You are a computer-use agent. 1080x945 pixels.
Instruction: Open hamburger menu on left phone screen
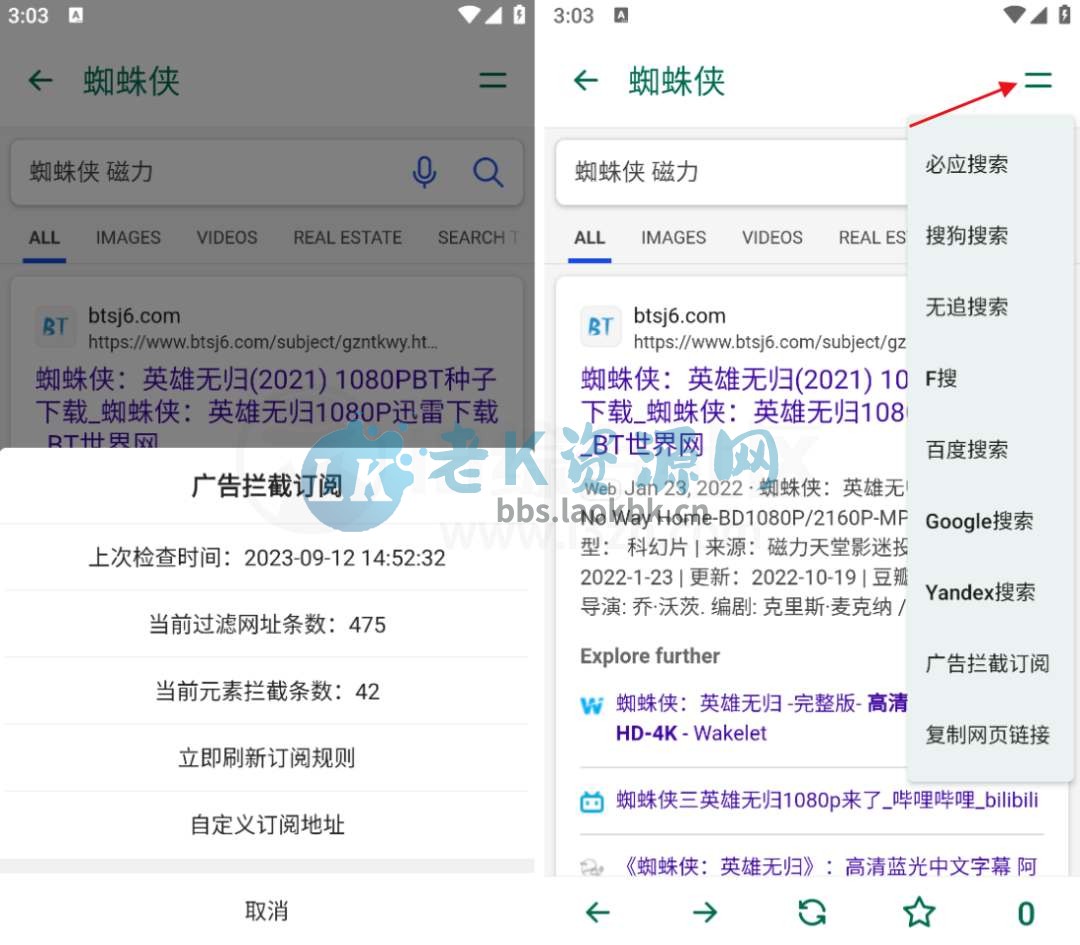492,81
